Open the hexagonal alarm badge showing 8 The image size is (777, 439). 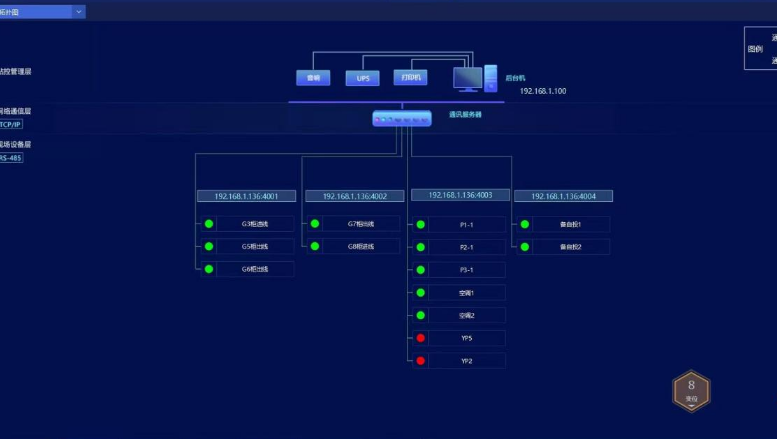(691, 390)
